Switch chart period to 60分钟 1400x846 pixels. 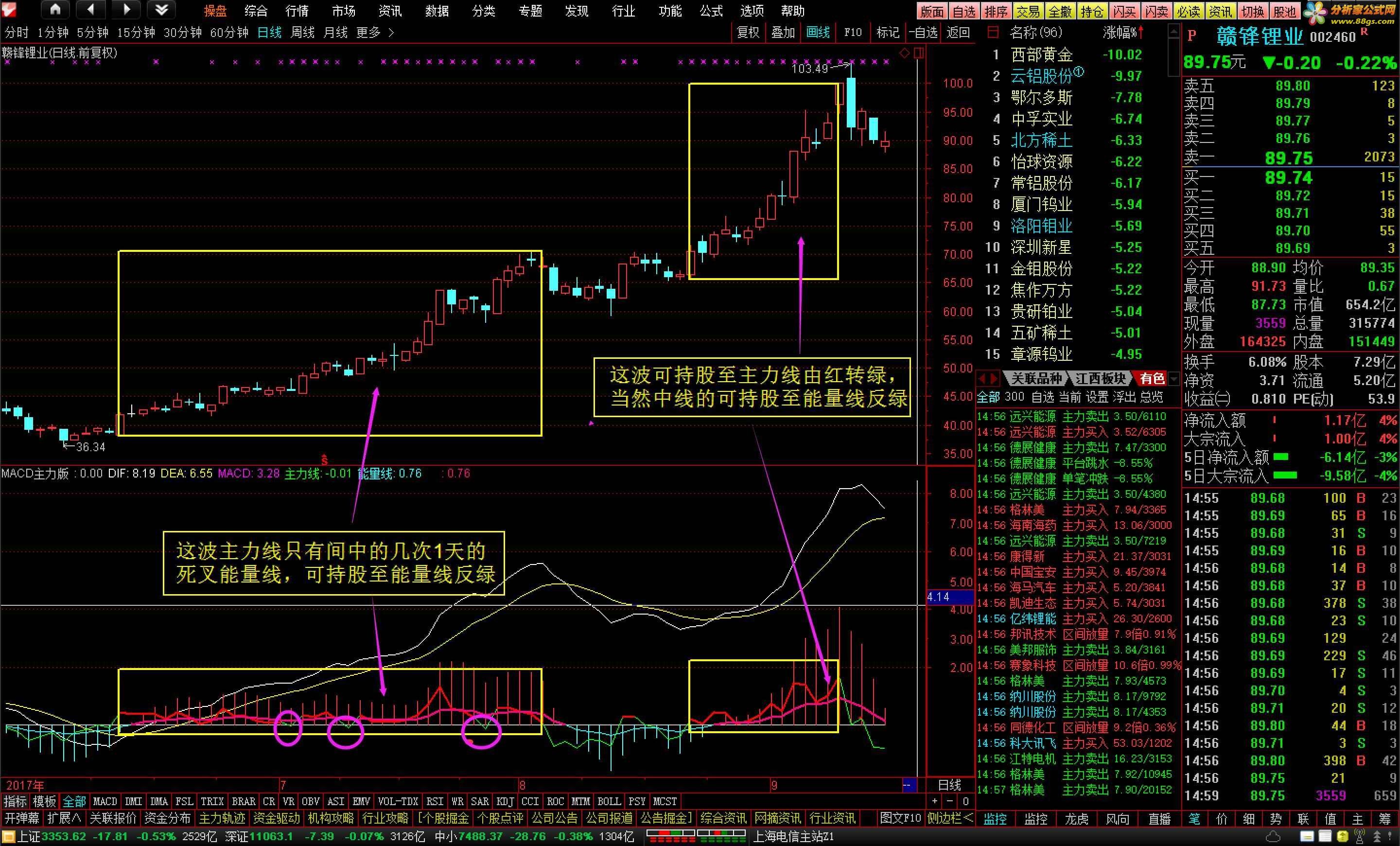[229, 33]
